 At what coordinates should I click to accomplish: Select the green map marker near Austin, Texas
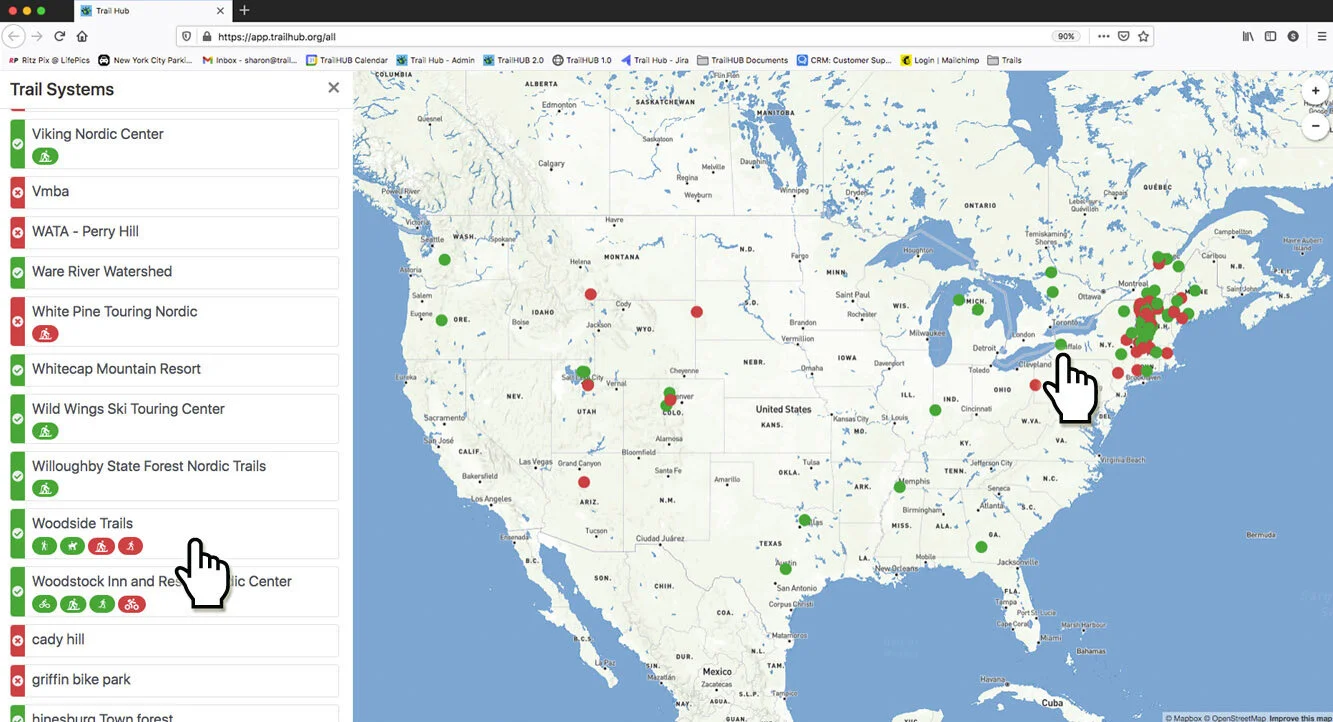coord(786,568)
